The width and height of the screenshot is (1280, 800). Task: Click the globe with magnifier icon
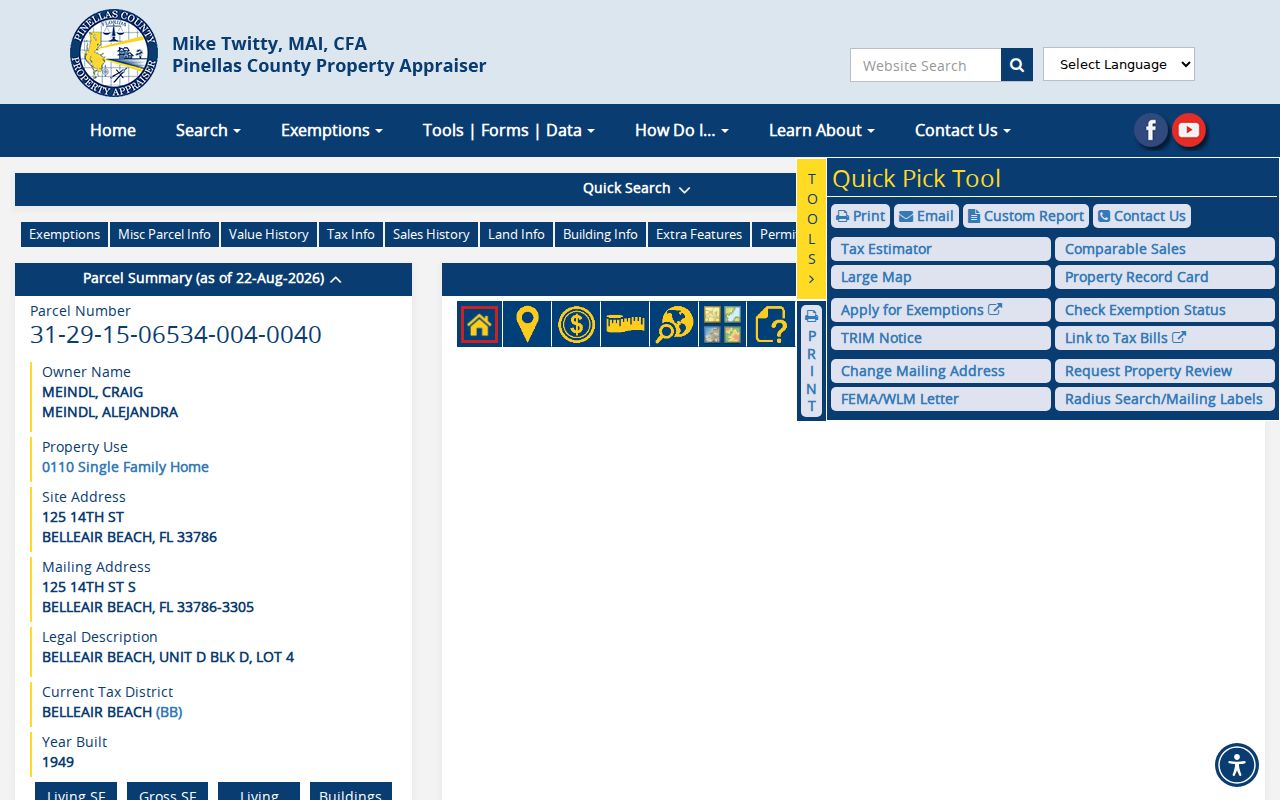[674, 324]
